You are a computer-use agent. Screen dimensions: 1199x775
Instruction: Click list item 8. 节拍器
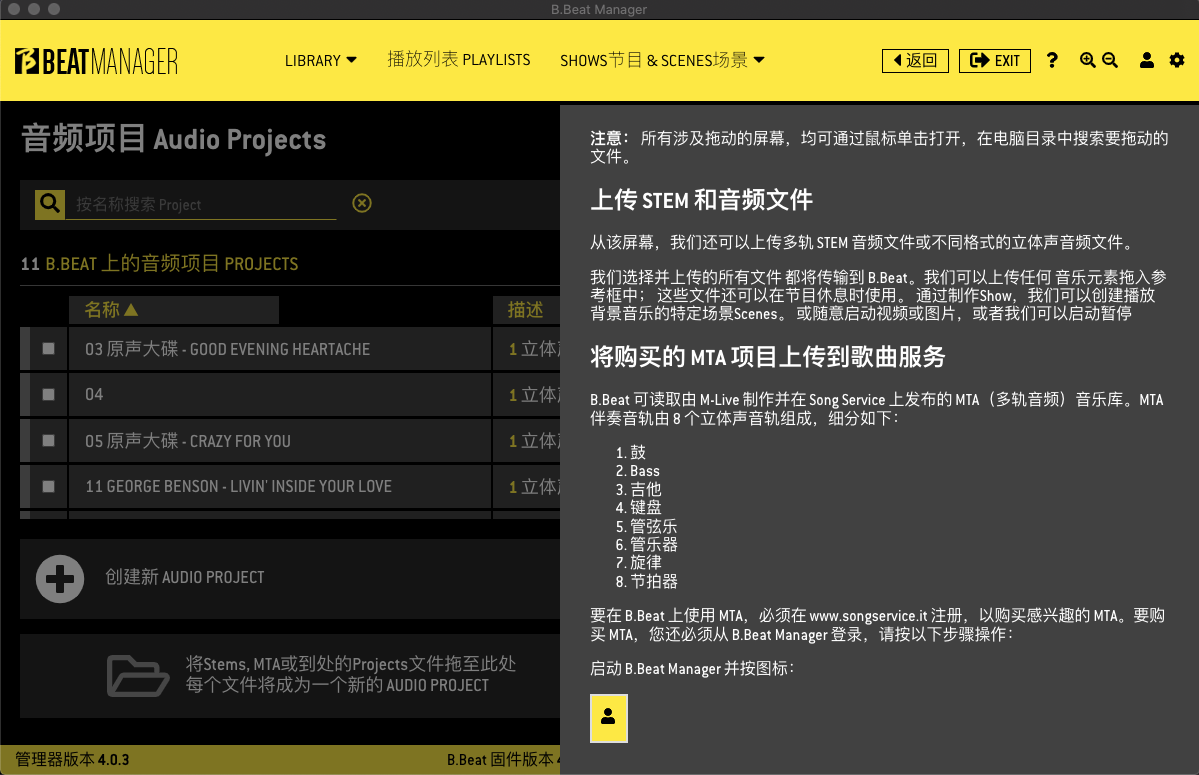tap(646, 581)
